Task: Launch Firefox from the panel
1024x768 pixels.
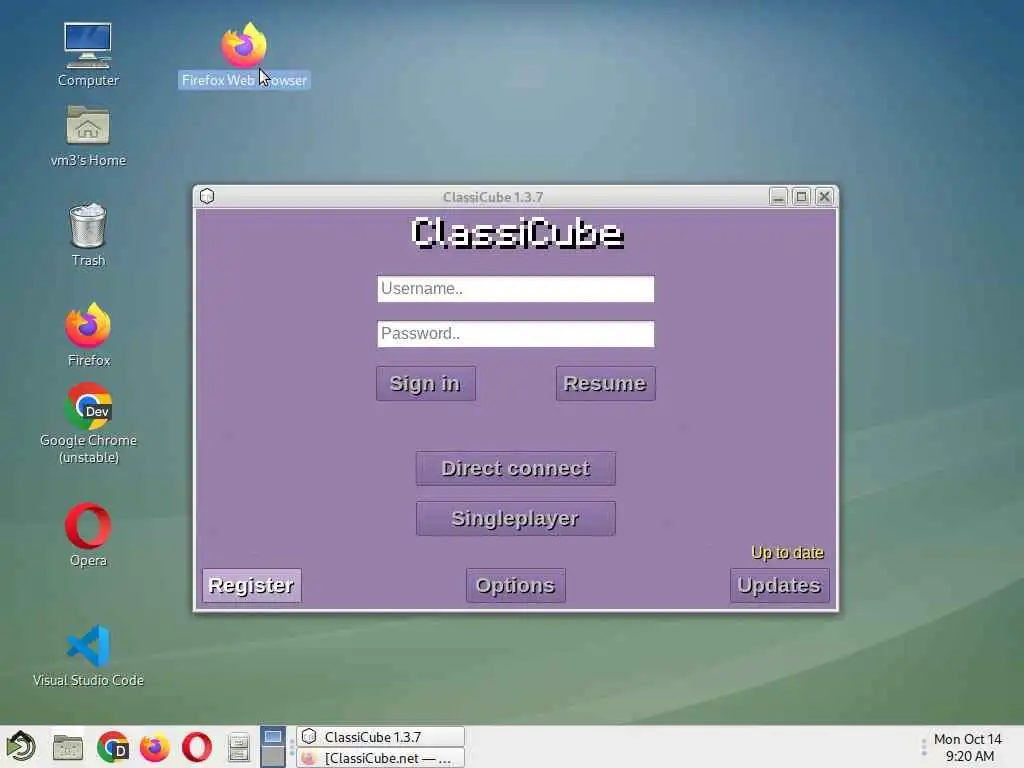Action: [x=155, y=747]
